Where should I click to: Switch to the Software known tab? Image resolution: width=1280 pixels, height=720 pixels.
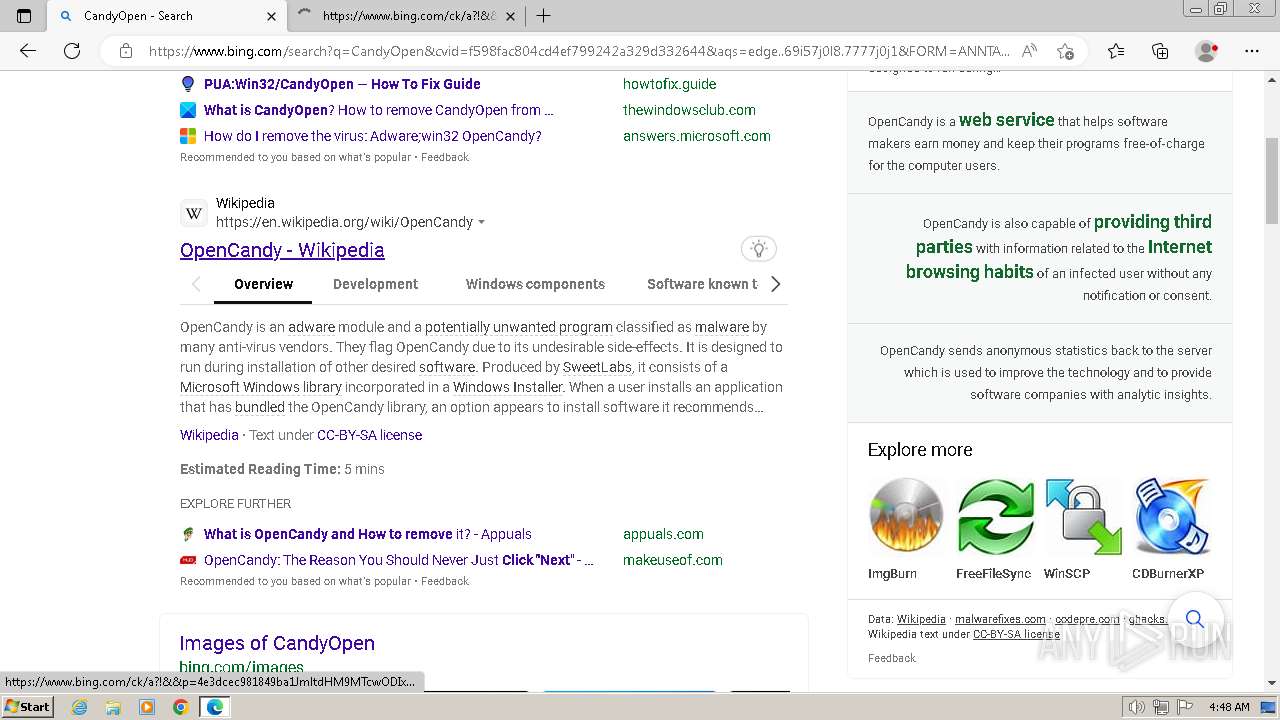point(702,284)
